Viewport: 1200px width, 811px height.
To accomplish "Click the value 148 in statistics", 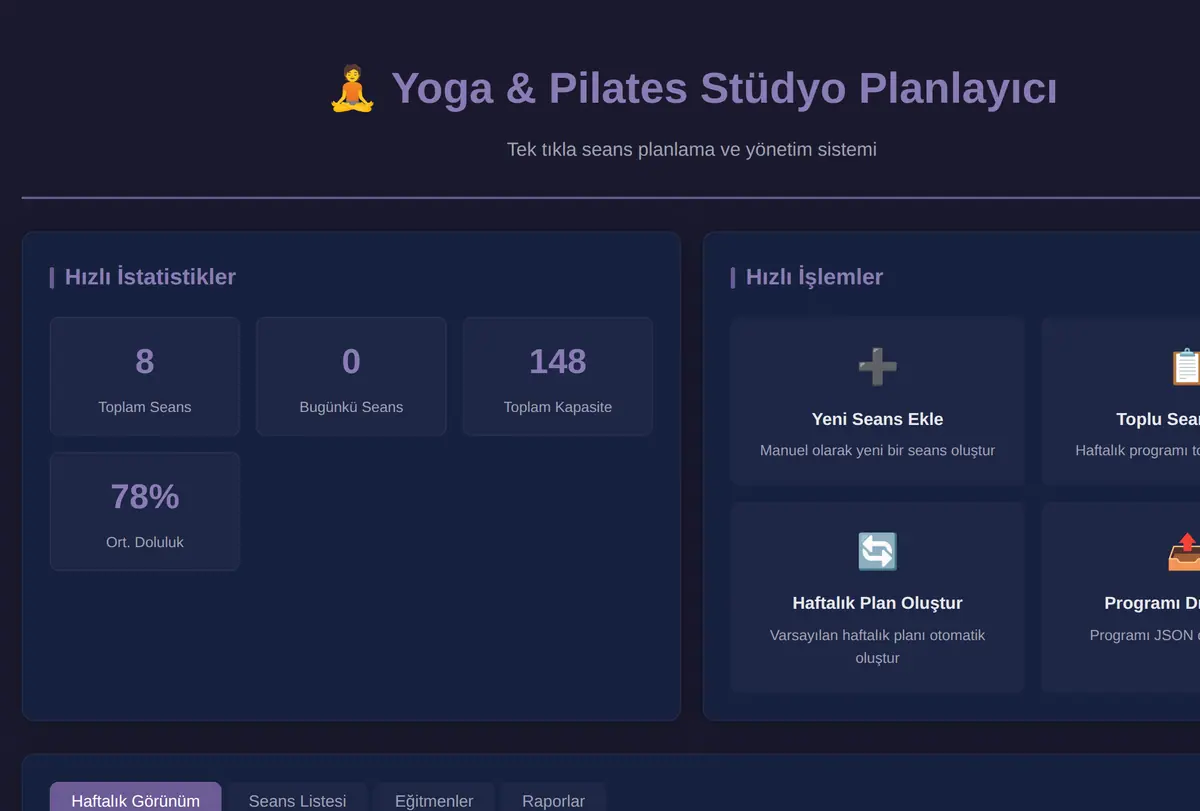I will [558, 361].
